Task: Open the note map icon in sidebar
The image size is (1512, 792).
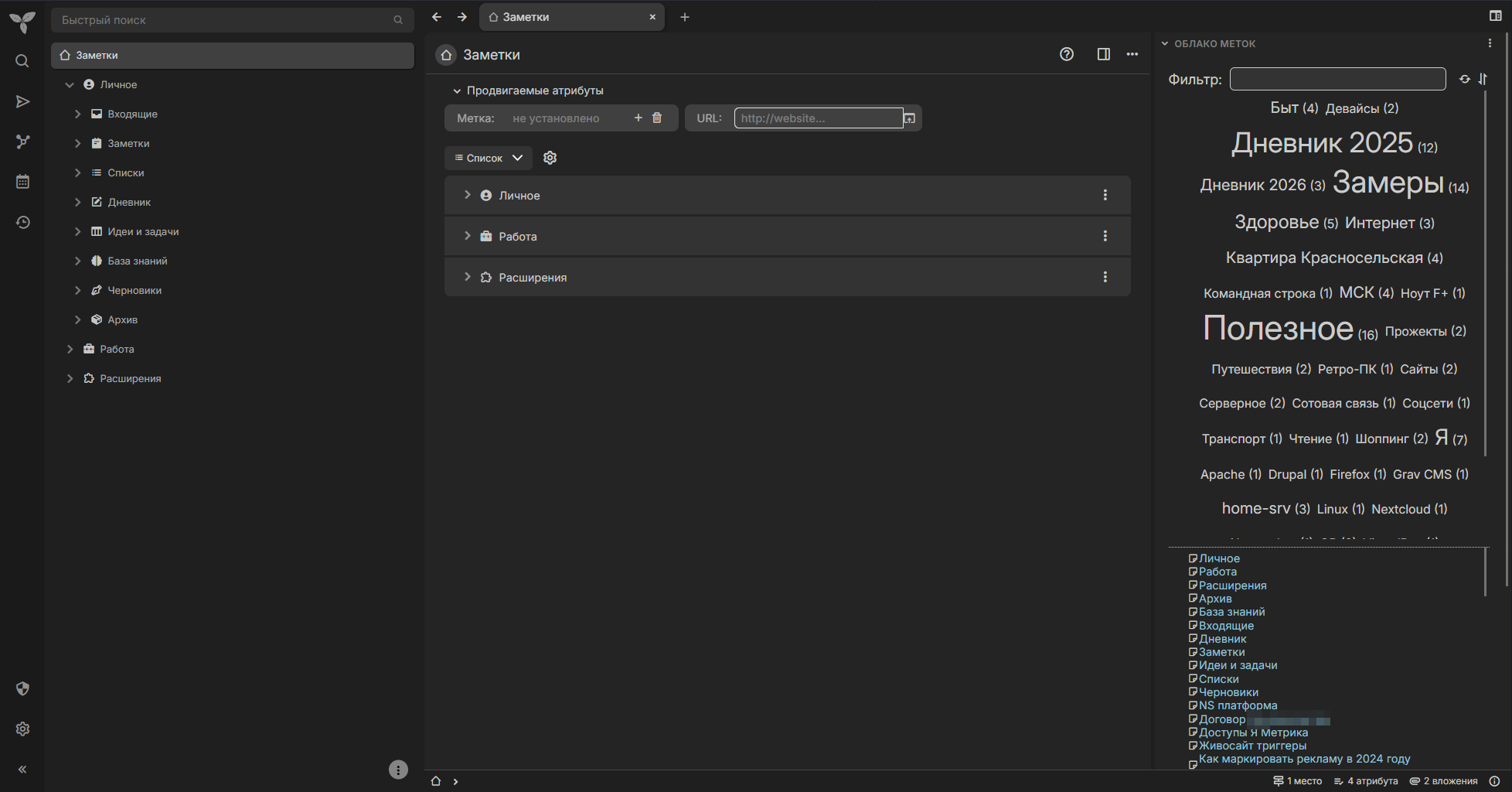Action: coord(22,142)
